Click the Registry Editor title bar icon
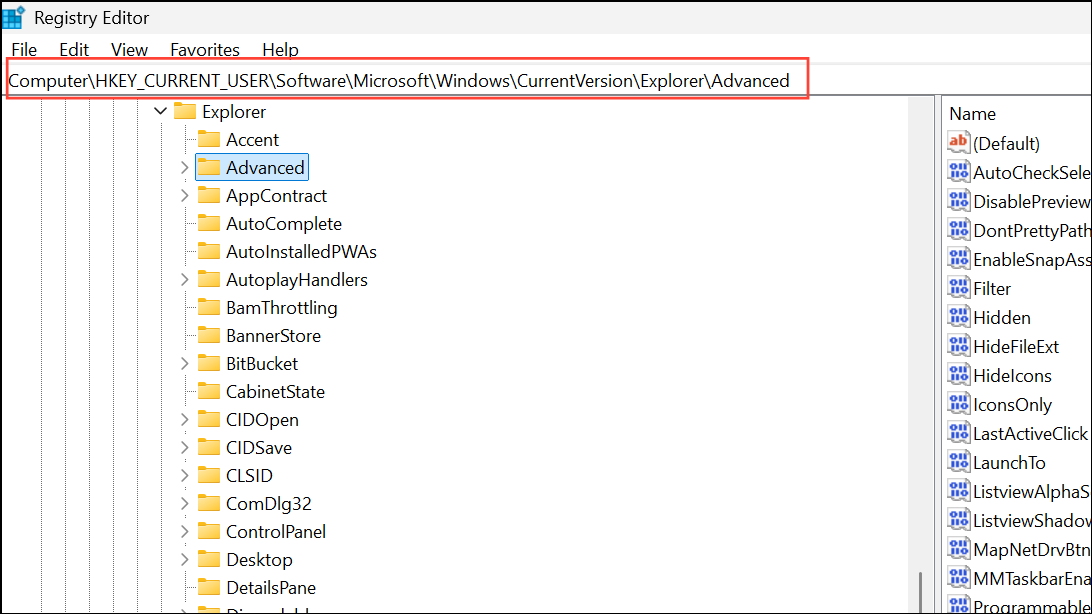This screenshot has width=1092, height=614. coord(13,17)
